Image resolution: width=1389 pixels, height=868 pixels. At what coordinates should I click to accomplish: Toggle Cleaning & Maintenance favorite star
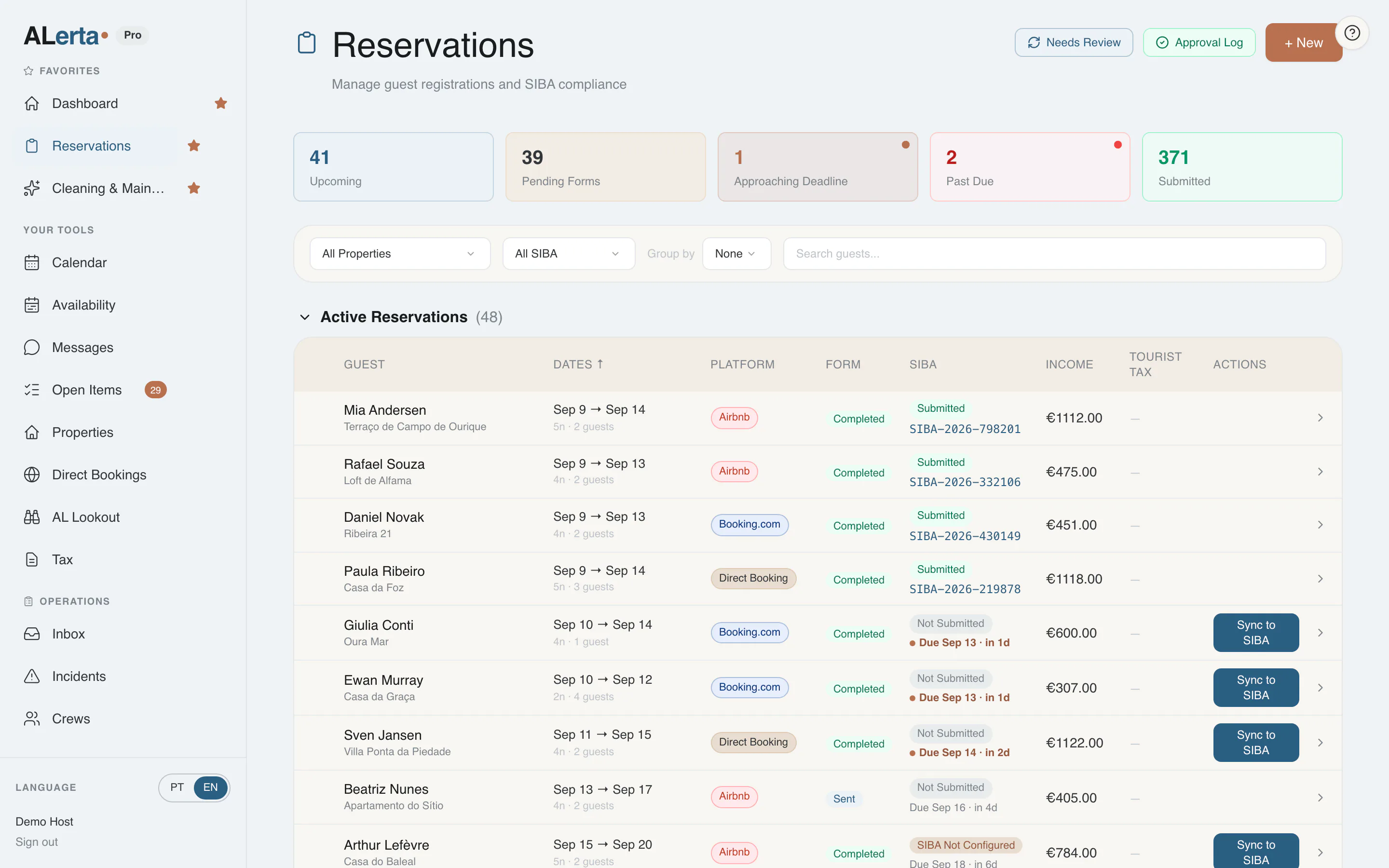pos(194,188)
